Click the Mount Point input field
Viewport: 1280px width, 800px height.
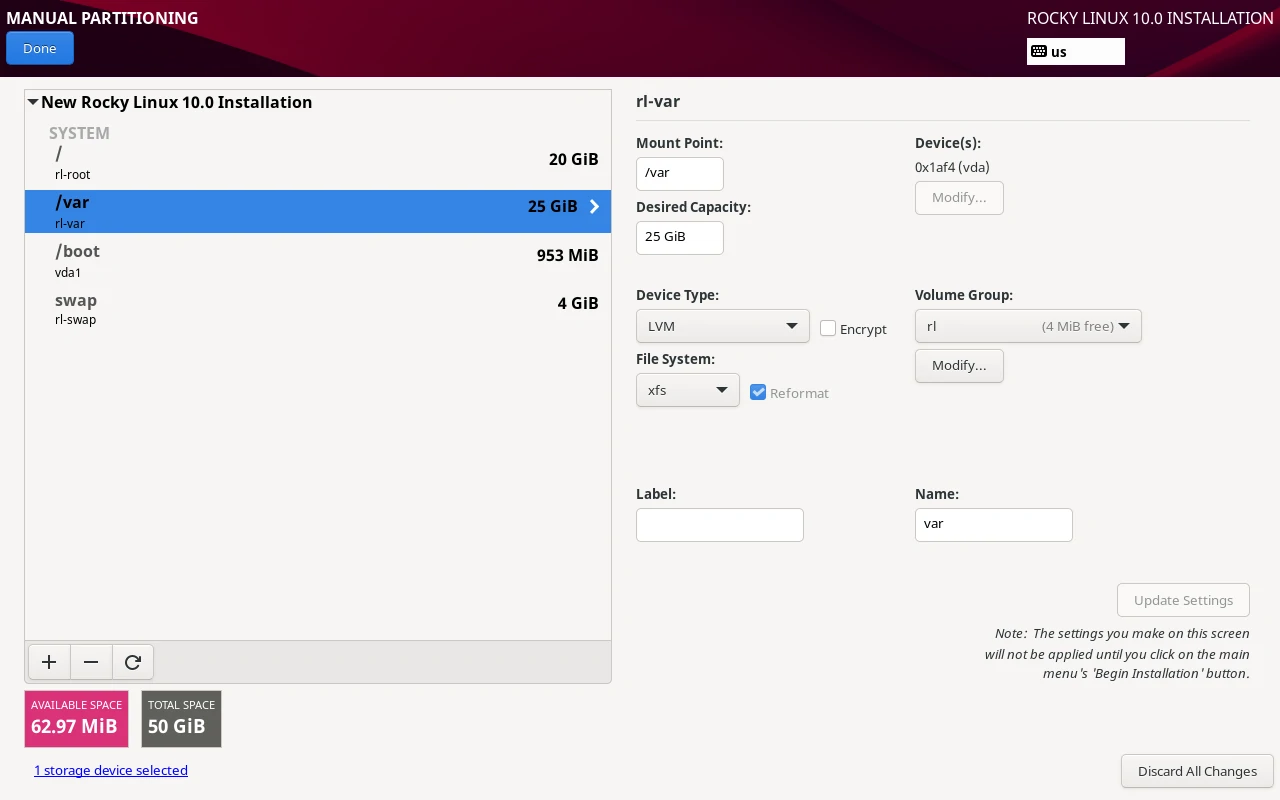tap(680, 174)
